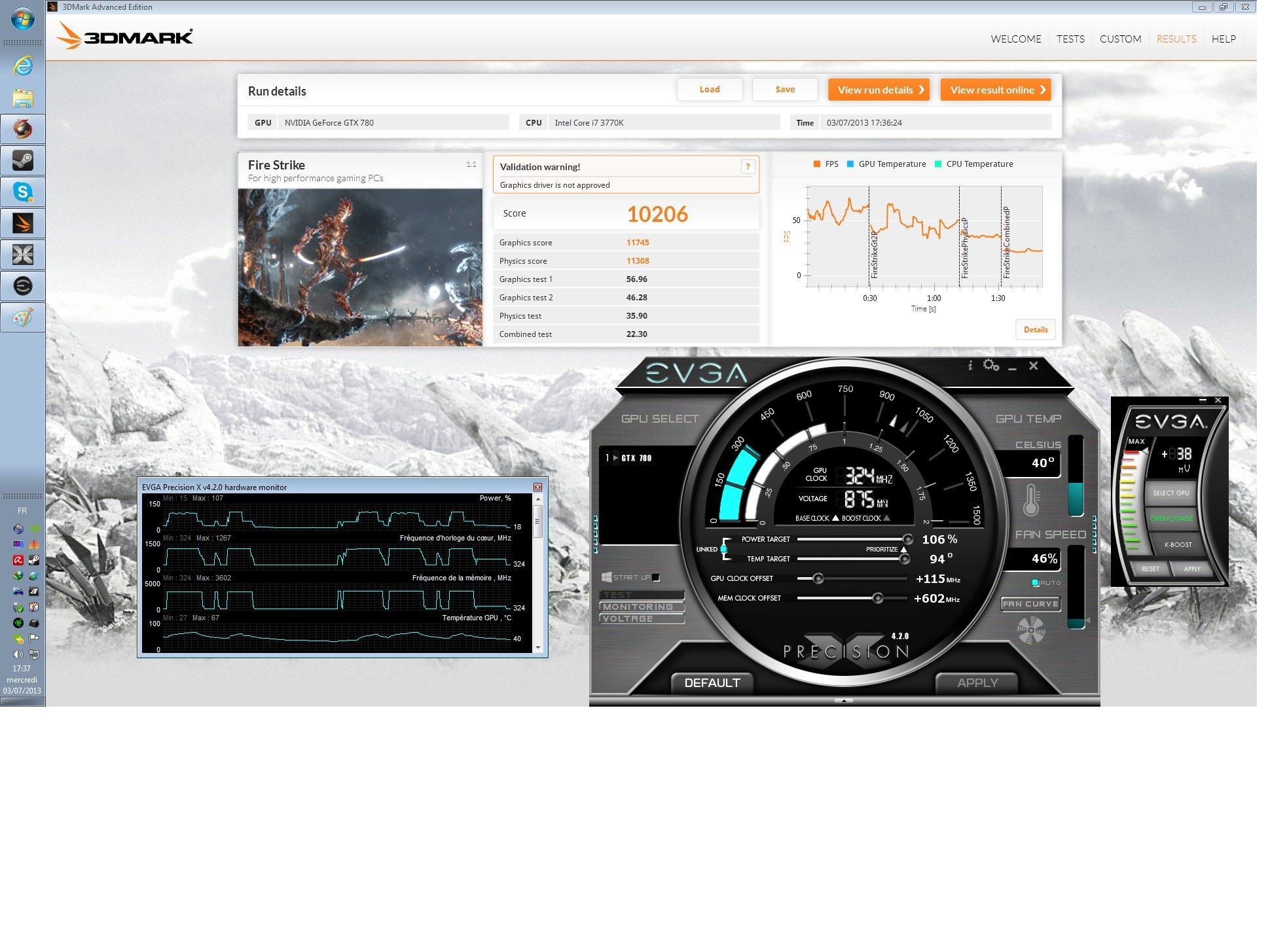
Task: Open Steam from the taskbar
Action: click(x=23, y=160)
